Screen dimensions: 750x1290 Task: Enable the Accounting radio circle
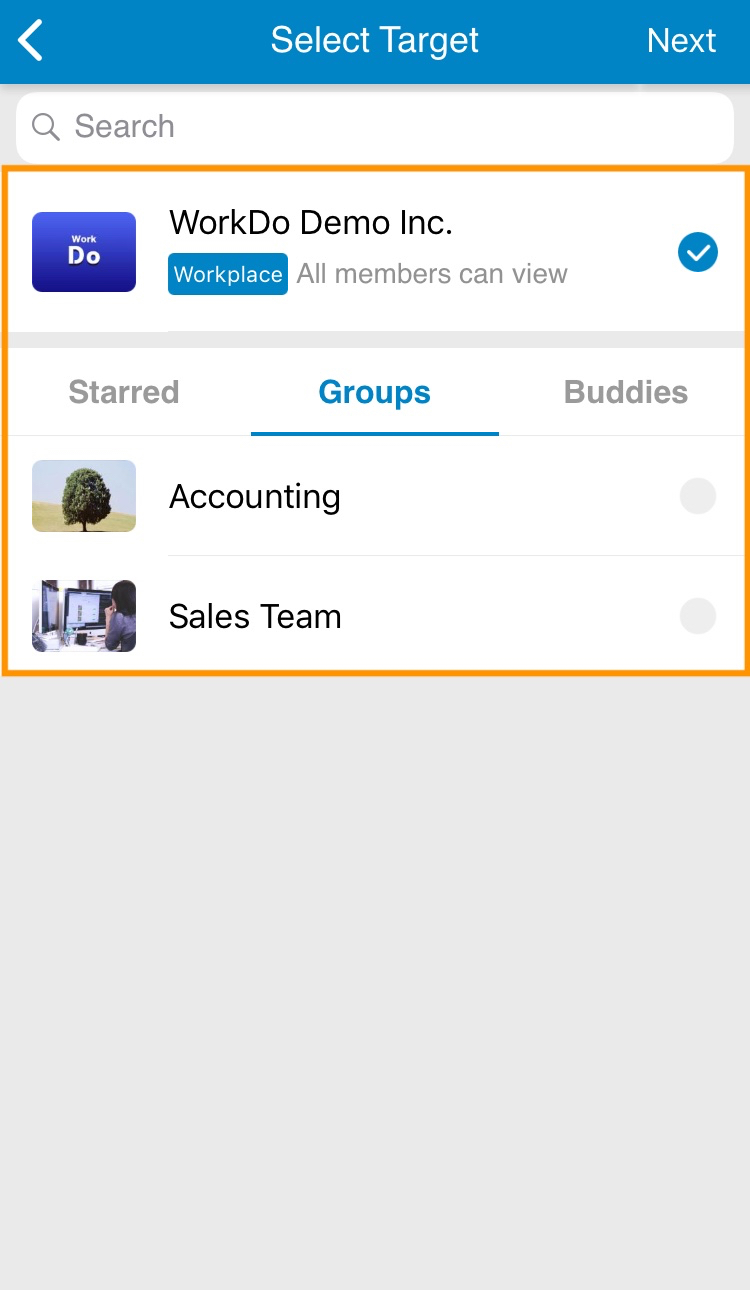click(x=698, y=496)
